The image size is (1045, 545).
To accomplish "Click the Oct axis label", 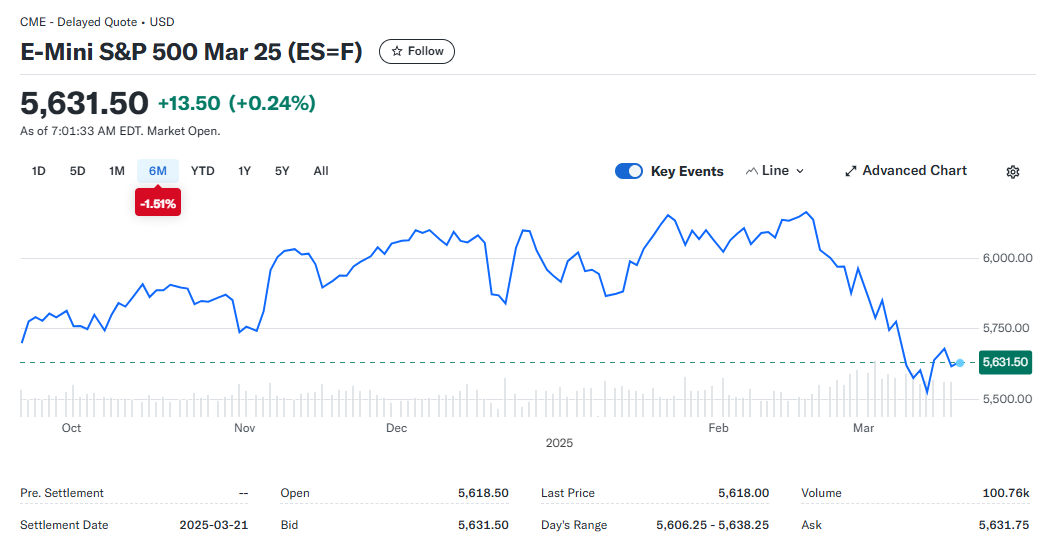I will tap(71, 428).
